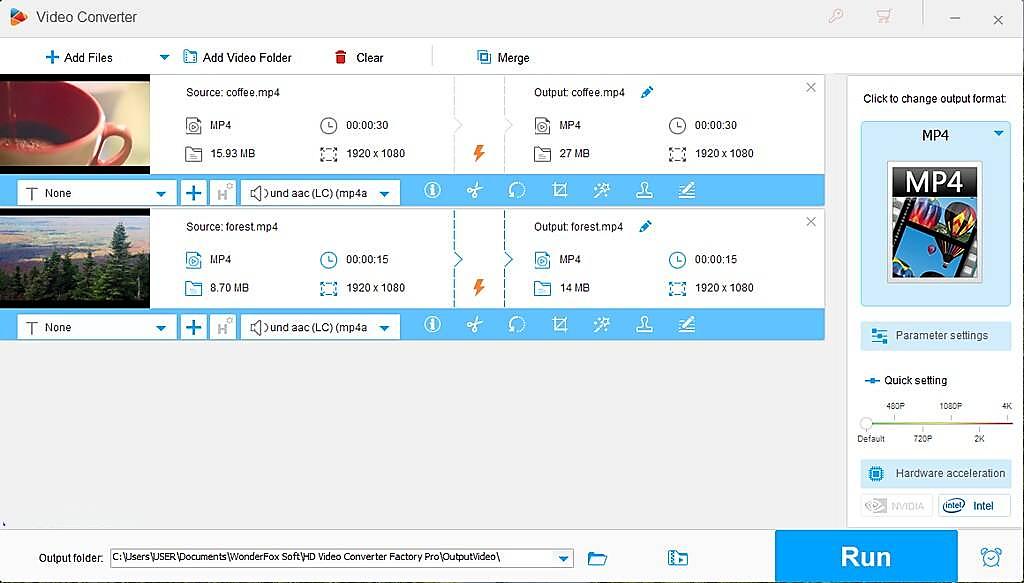Open the output video folder icon
The height and width of the screenshot is (583, 1024).
(x=678, y=558)
